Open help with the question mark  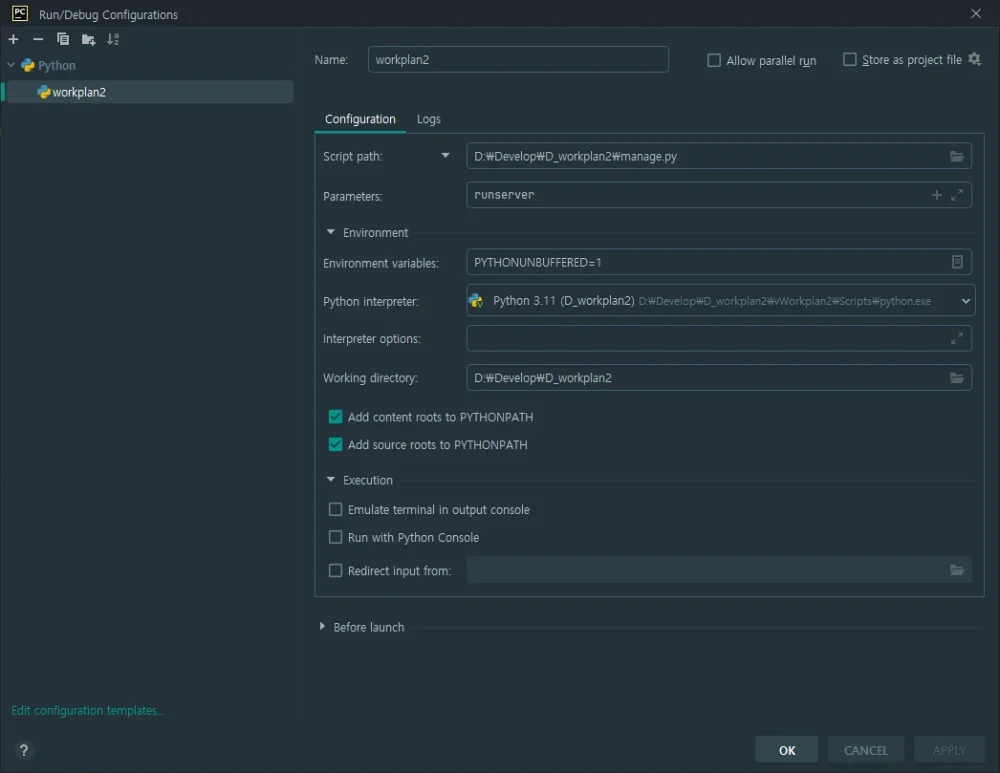[x=24, y=750]
